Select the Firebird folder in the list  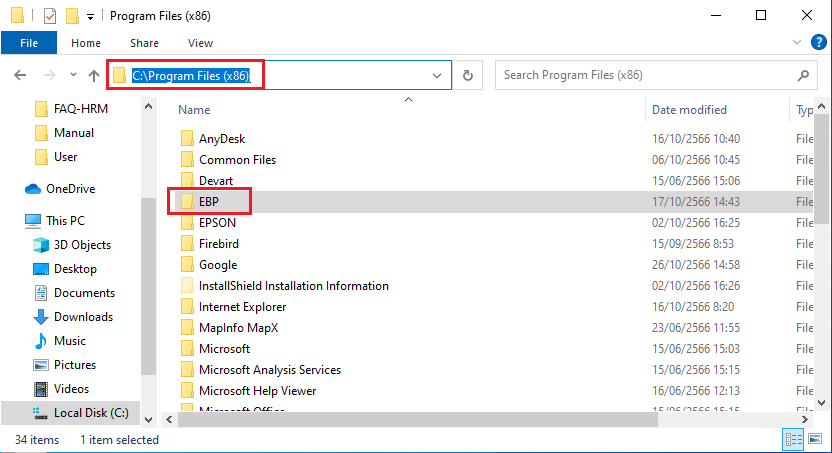pyautogui.click(x=218, y=243)
